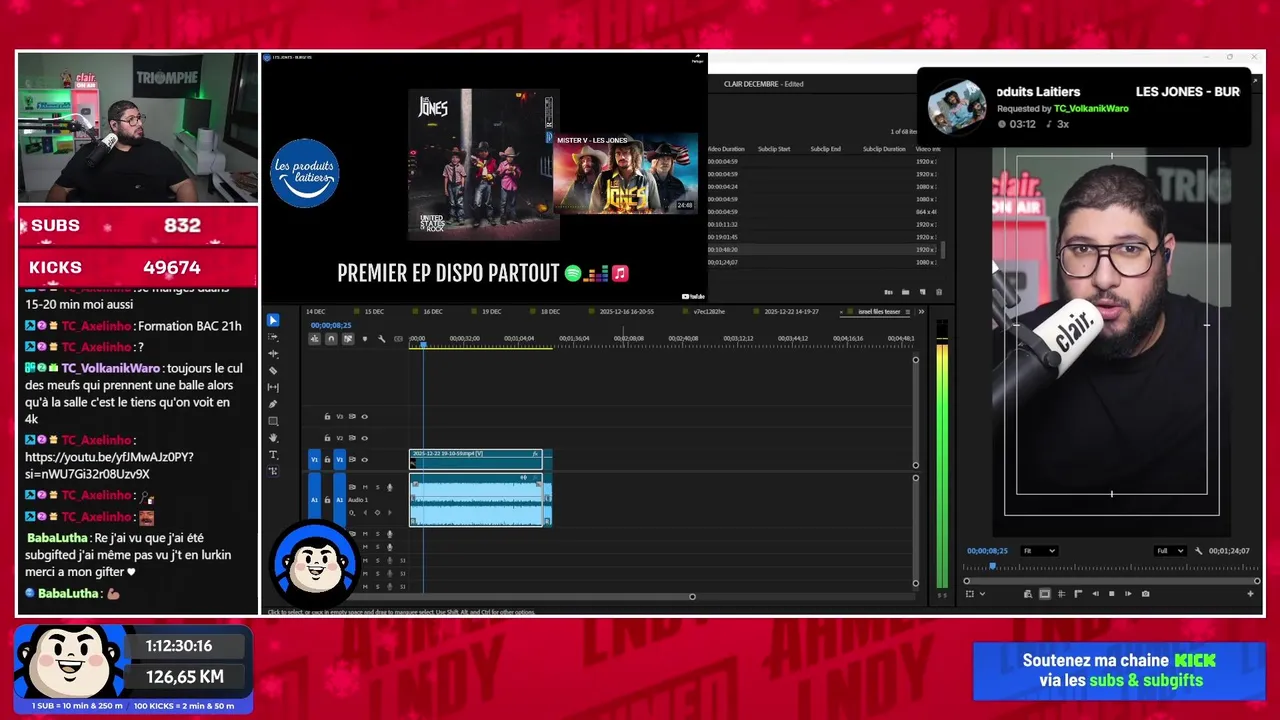Select the Razor tool
The height and width of the screenshot is (720, 1280).
[x=274, y=371]
